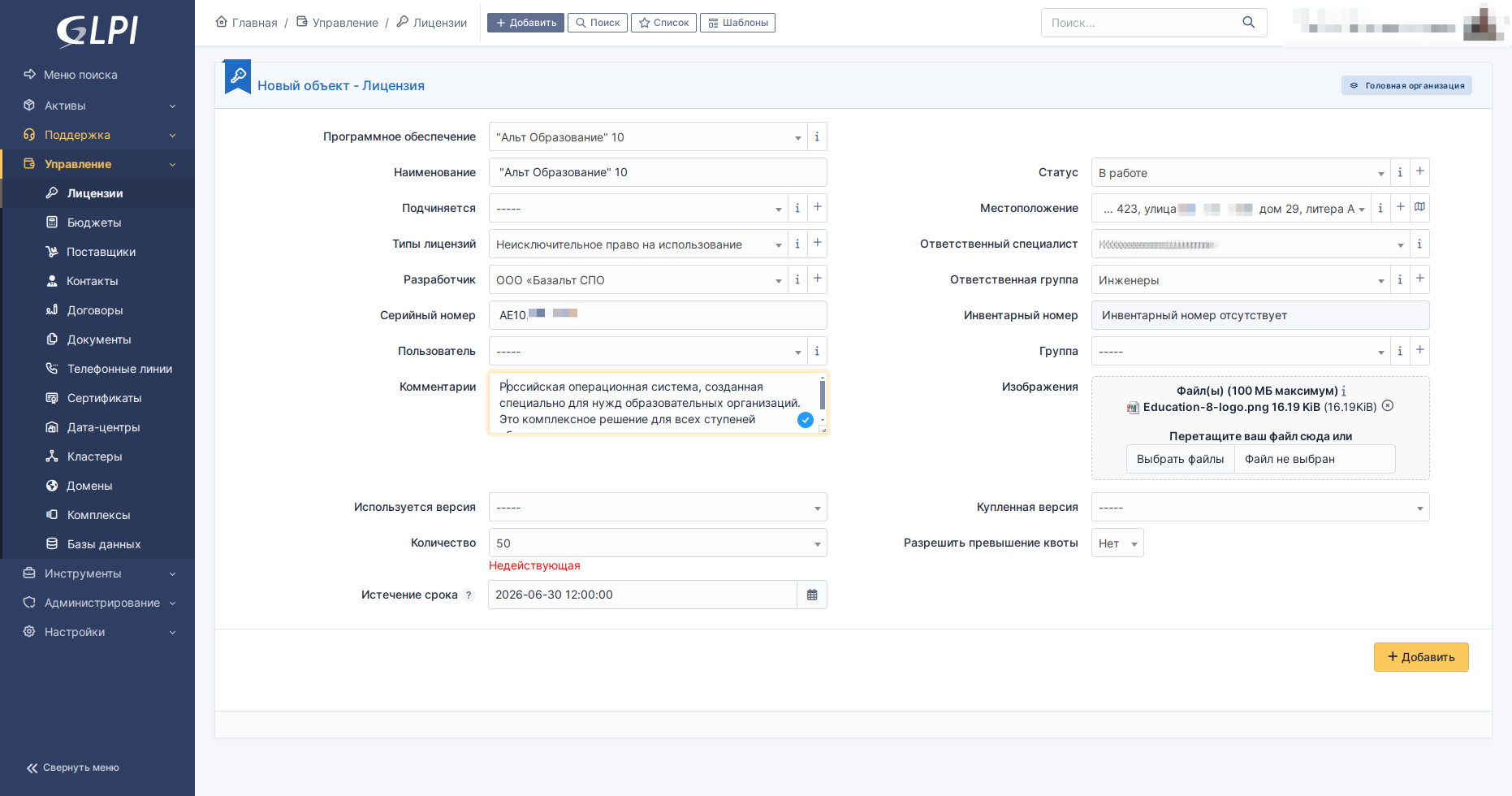
Task: Open the Разработчик dropdown
Action: pyautogui.click(x=638, y=280)
